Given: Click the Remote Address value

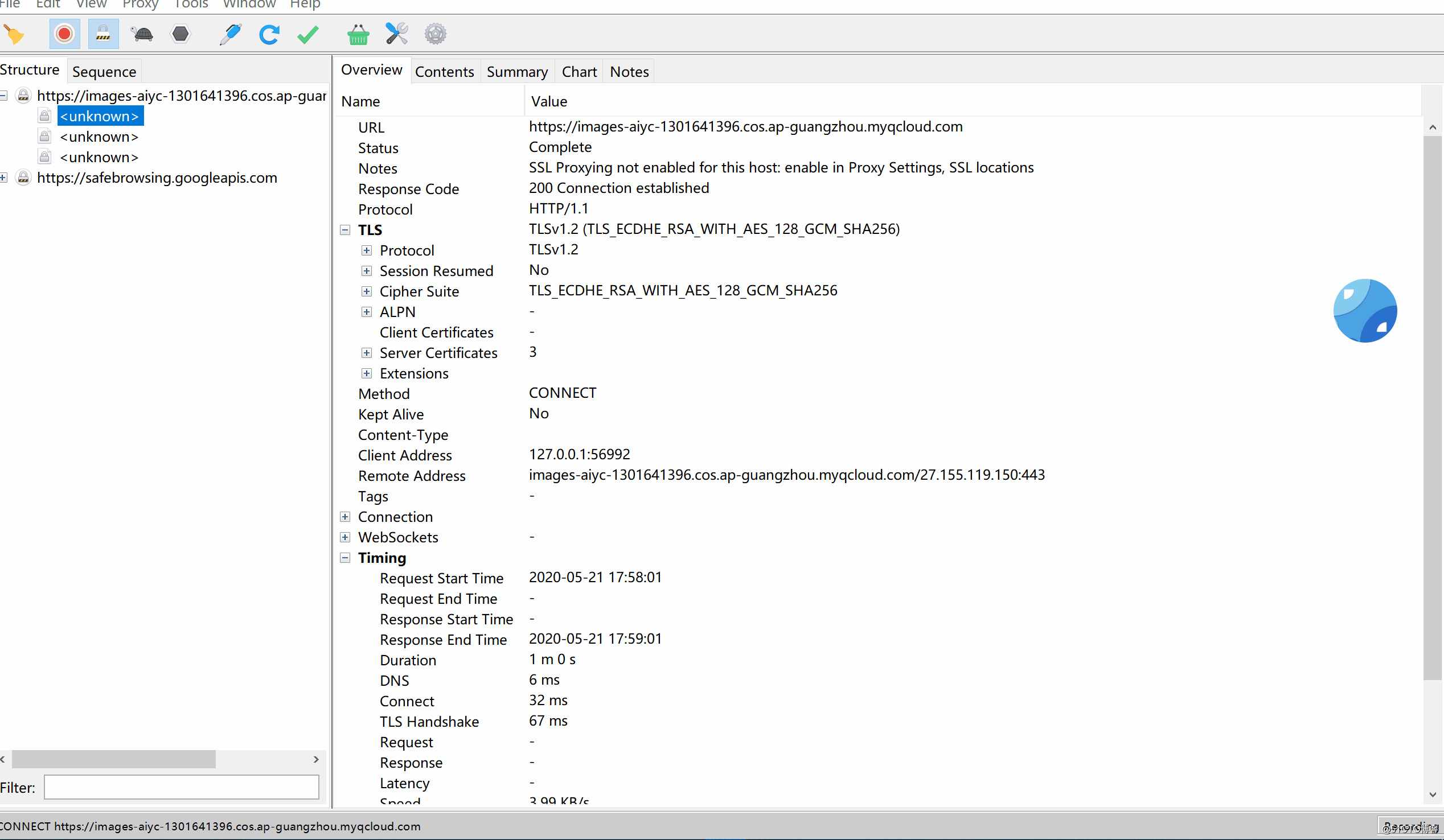Looking at the screenshot, I should click(787, 475).
